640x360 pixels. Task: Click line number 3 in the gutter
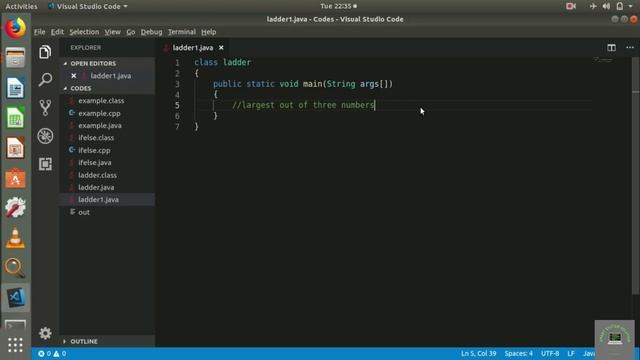tap(177, 84)
